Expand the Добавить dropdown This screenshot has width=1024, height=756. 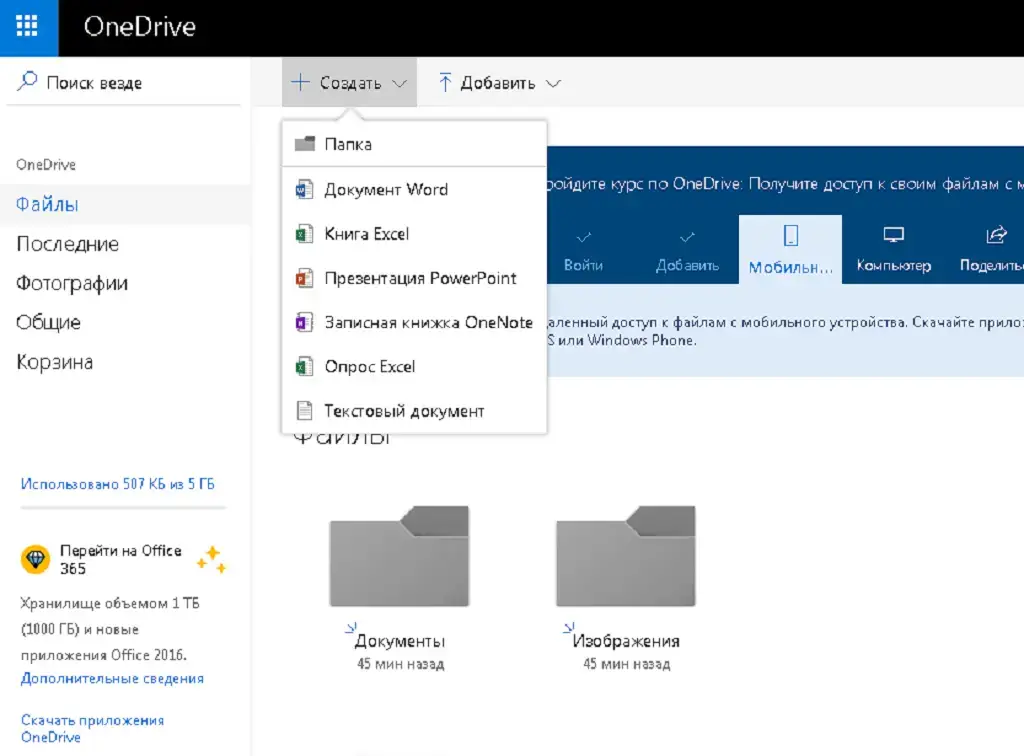click(x=499, y=84)
